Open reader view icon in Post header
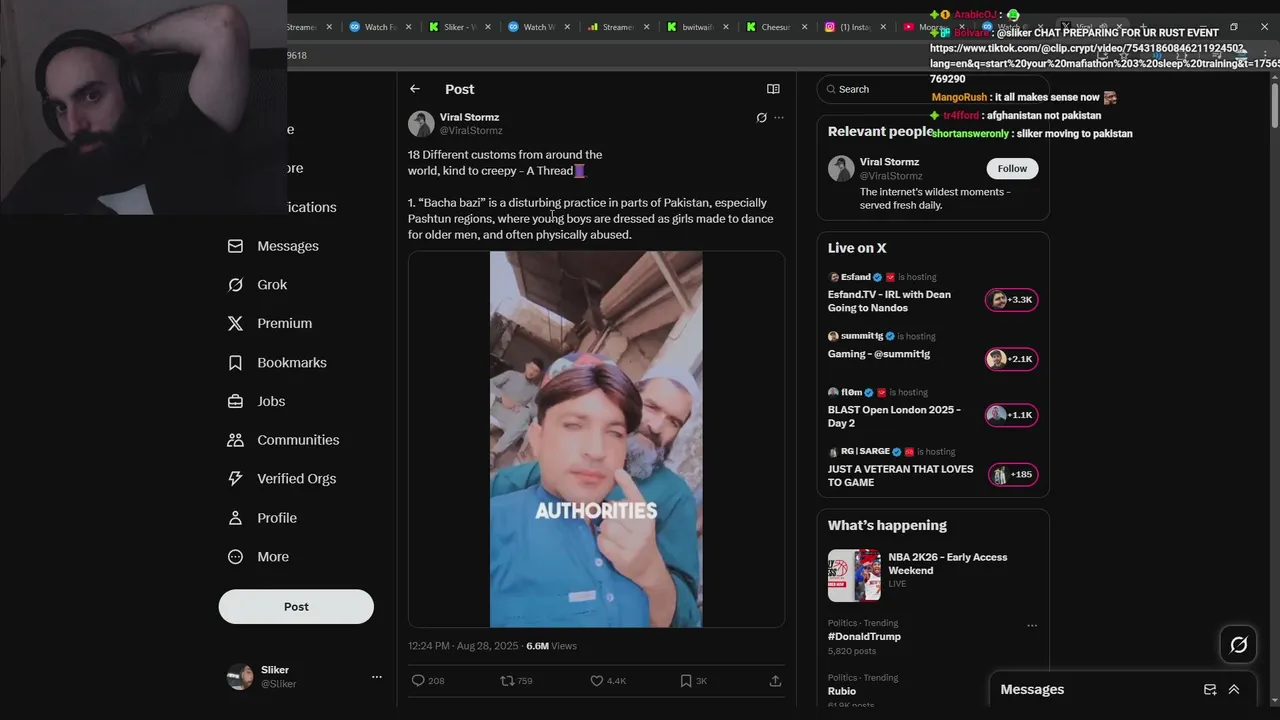This screenshot has width=1280, height=720. (x=773, y=89)
